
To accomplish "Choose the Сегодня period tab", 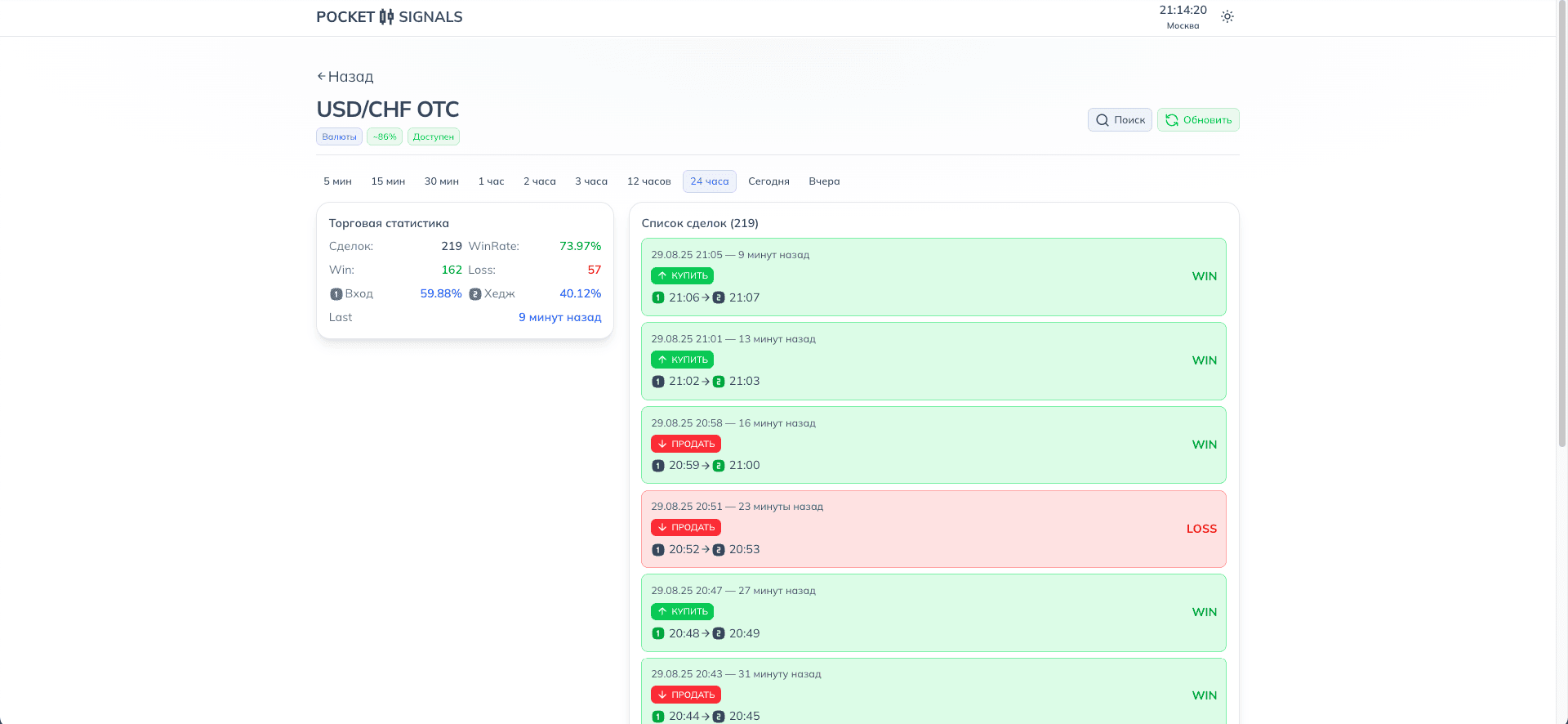I will (x=768, y=181).
